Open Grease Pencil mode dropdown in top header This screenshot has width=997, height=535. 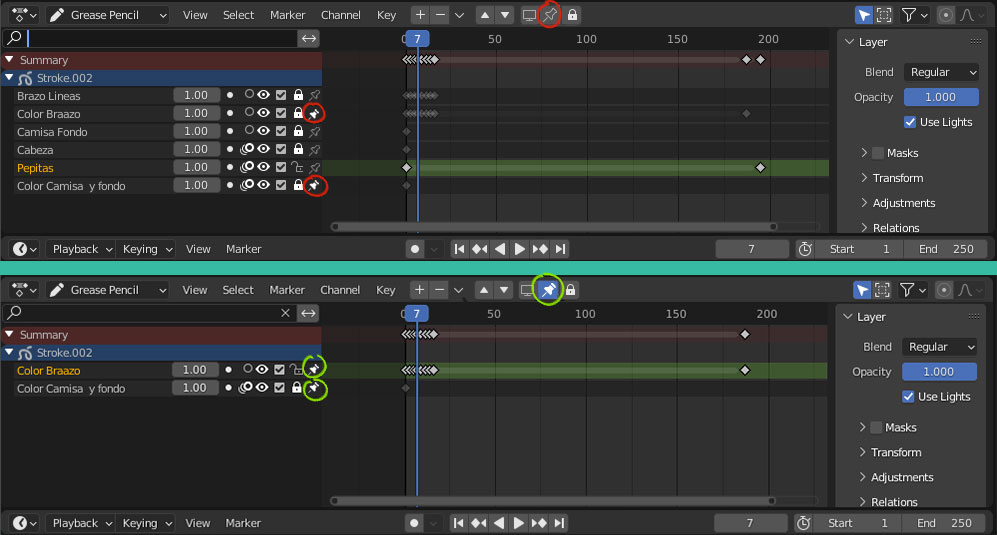[x=108, y=15]
